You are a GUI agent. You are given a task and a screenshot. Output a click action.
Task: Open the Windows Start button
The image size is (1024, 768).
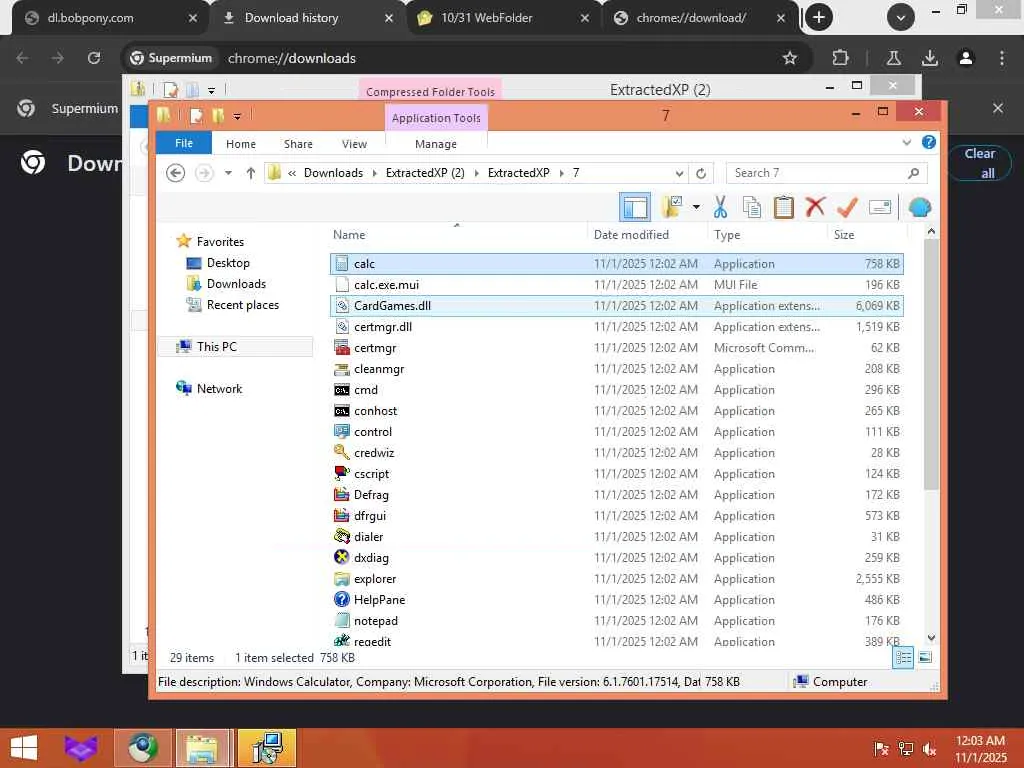pyautogui.click(x=24, y=748)
